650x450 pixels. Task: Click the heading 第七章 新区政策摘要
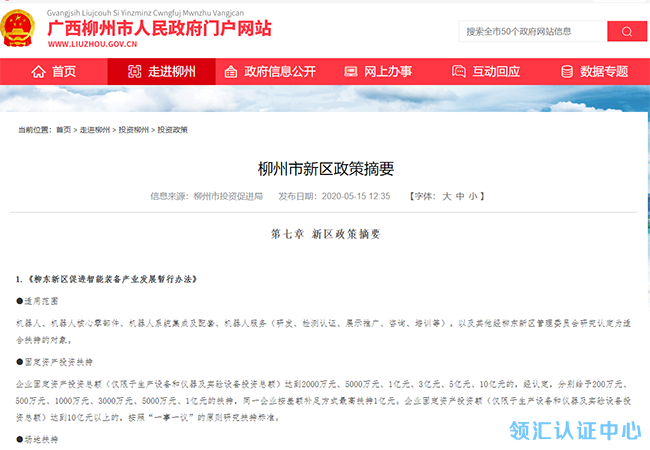coord(325,234)
